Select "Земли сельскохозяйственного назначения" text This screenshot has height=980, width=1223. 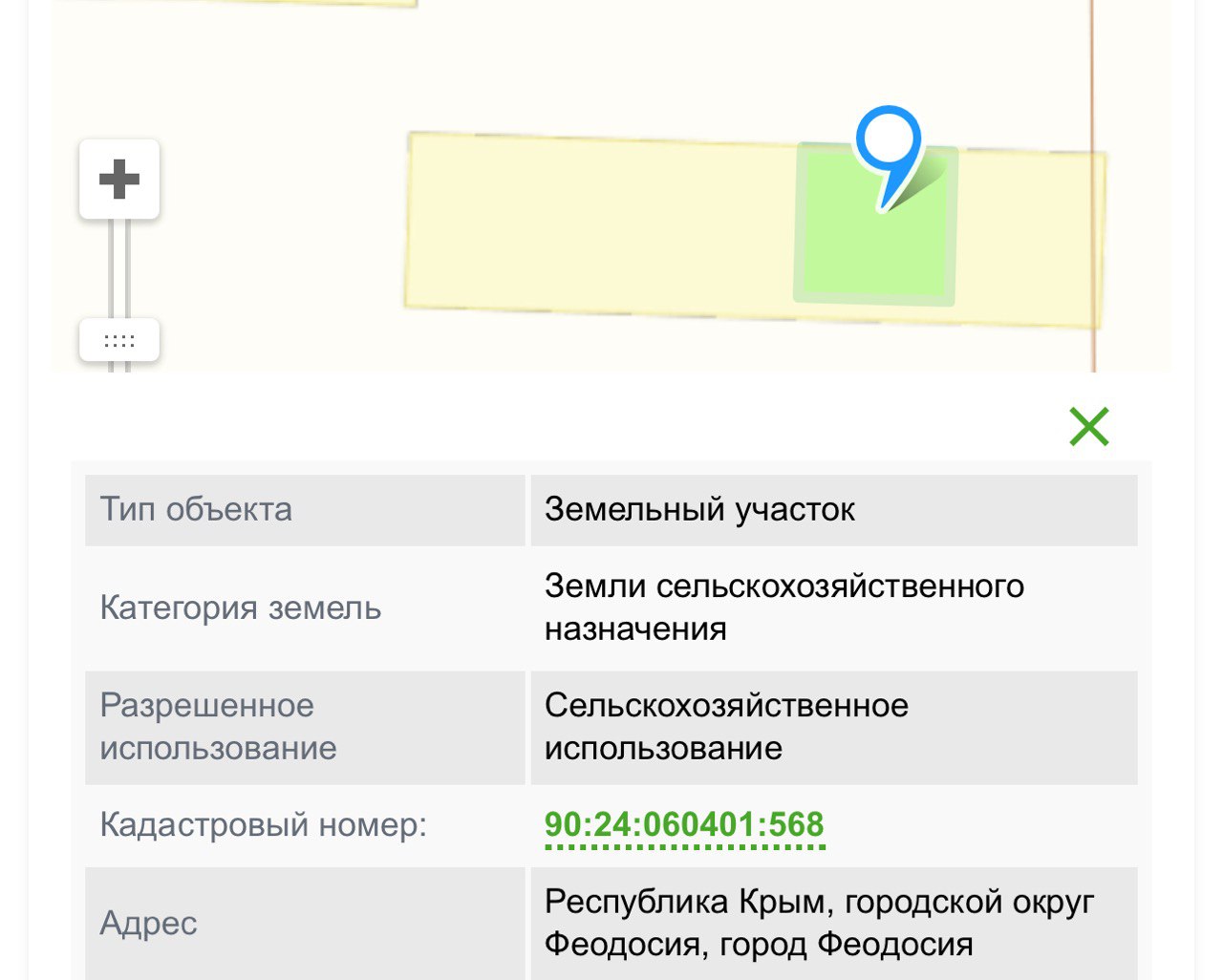click(783, 607)
